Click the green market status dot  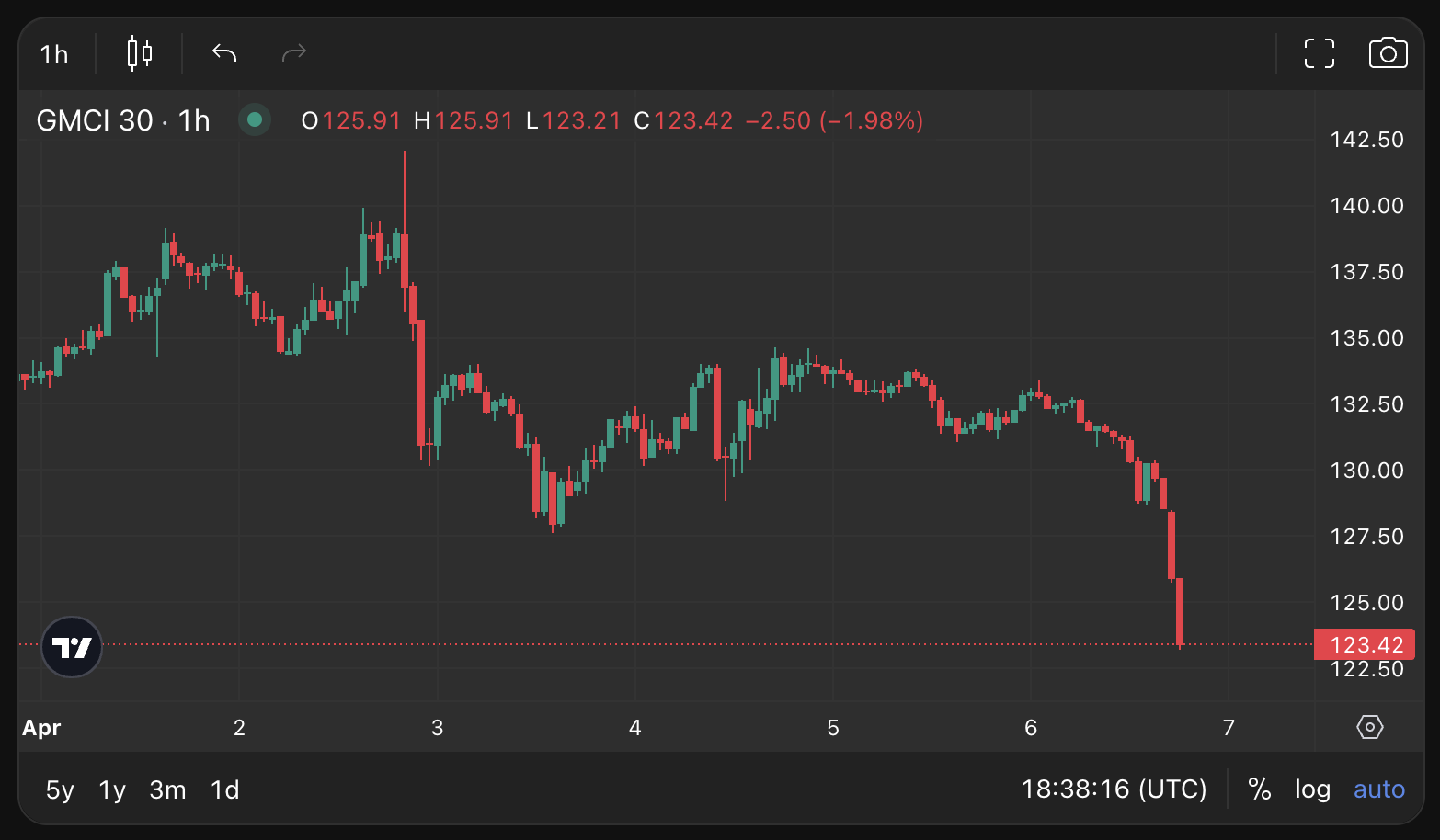tap(255, 120)
